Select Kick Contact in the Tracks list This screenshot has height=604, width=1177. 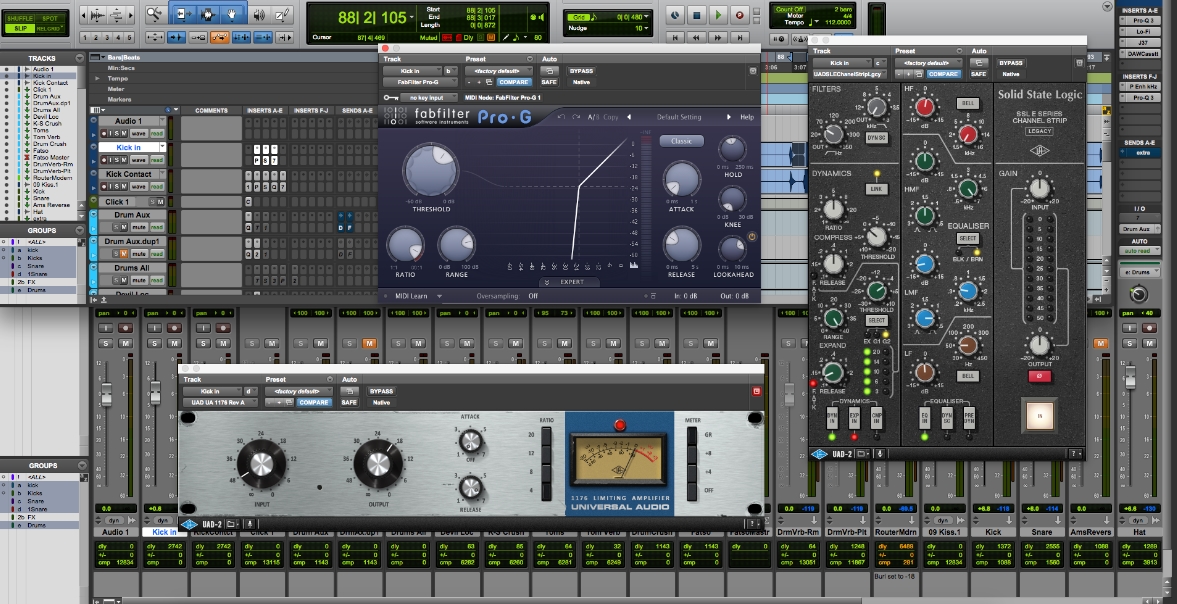(x=50, y=83)
